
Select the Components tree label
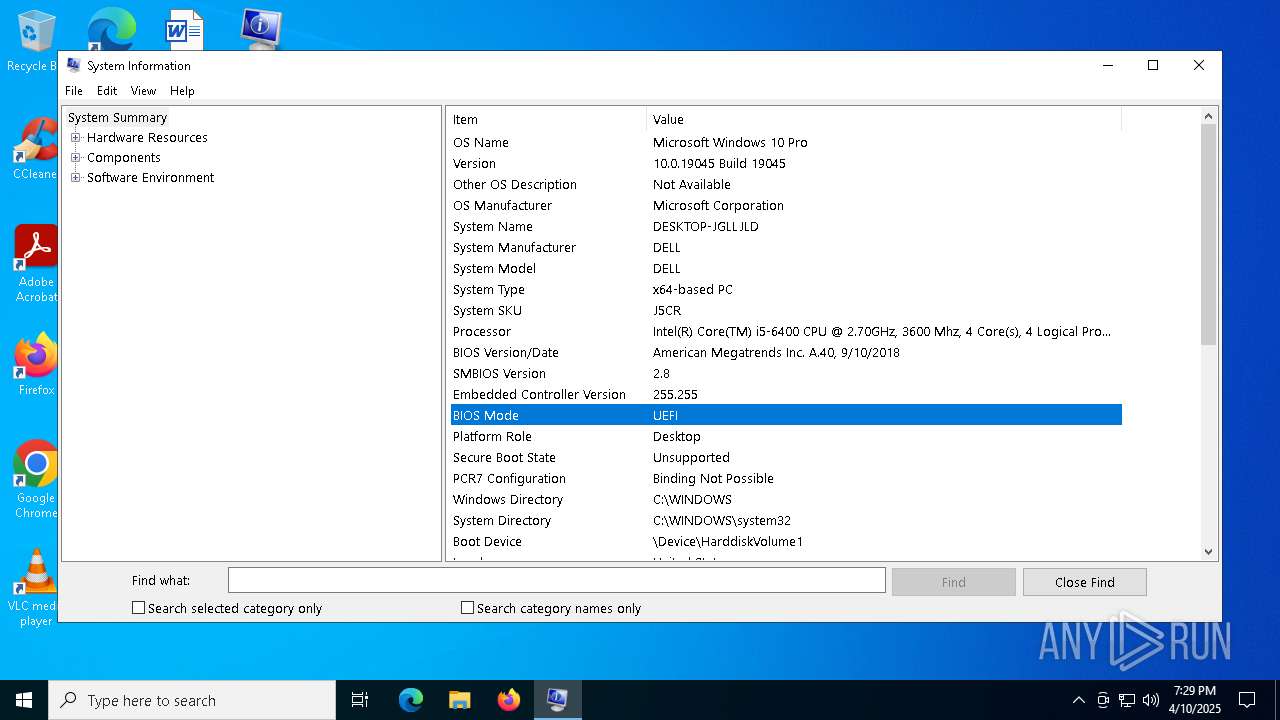tap(124, 158)
